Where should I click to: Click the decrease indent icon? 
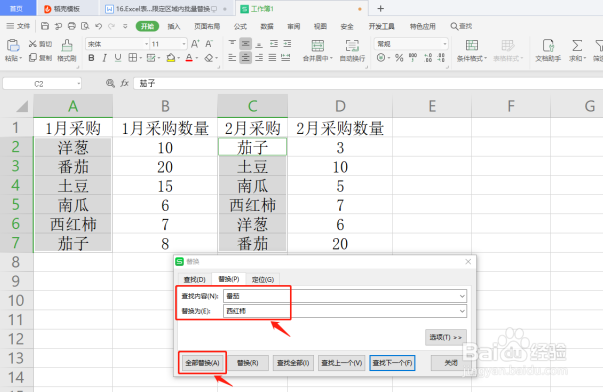(273, 43)
